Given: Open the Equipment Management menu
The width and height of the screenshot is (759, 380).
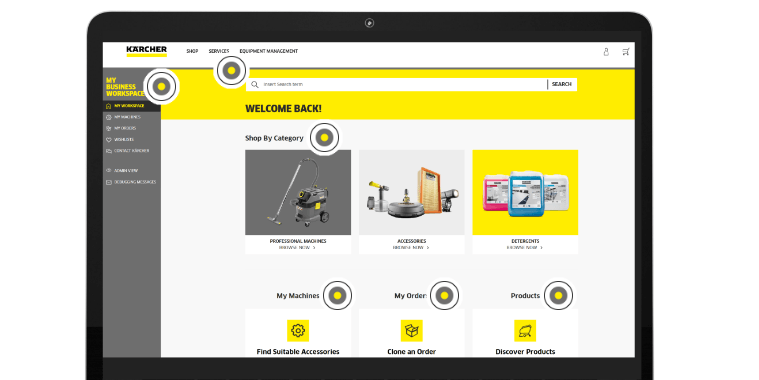Looking at the screenshot, I should (x=269, y=51).
